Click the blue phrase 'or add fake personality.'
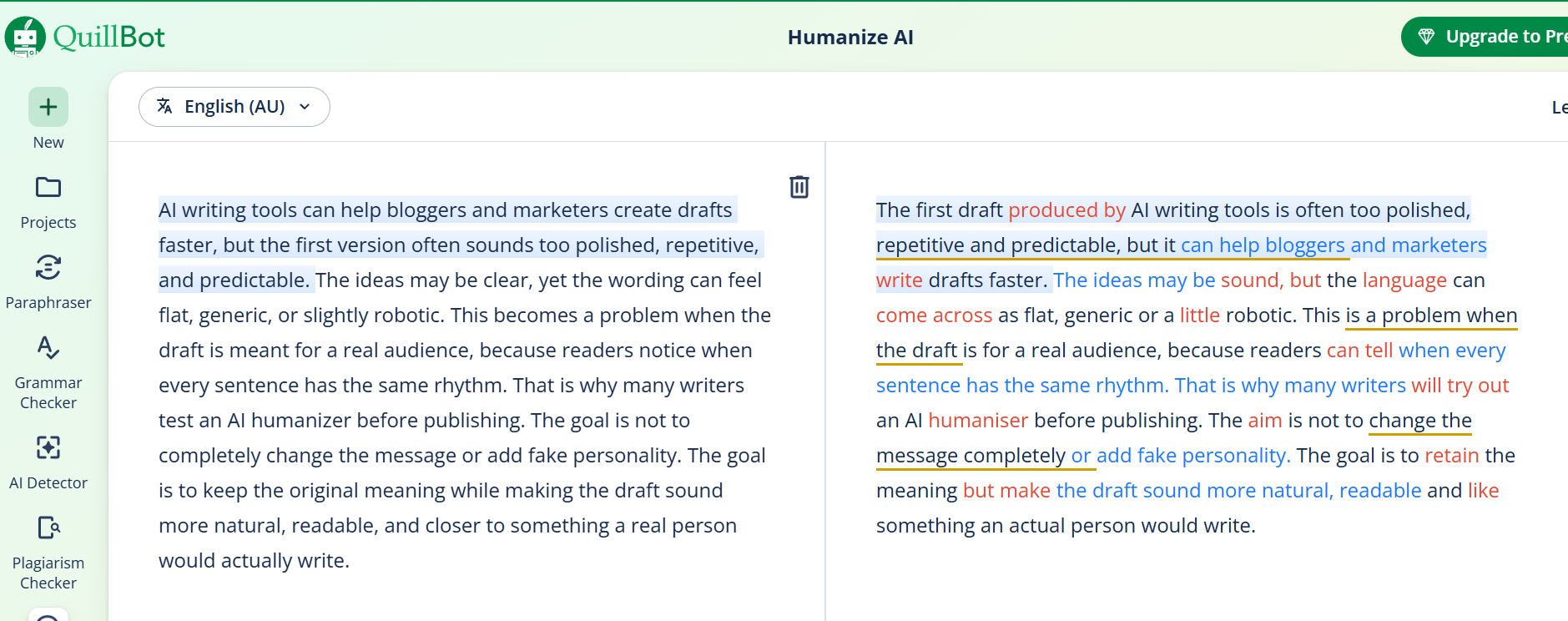Screen dimensions: 1568x621 tap(1181, 456)
